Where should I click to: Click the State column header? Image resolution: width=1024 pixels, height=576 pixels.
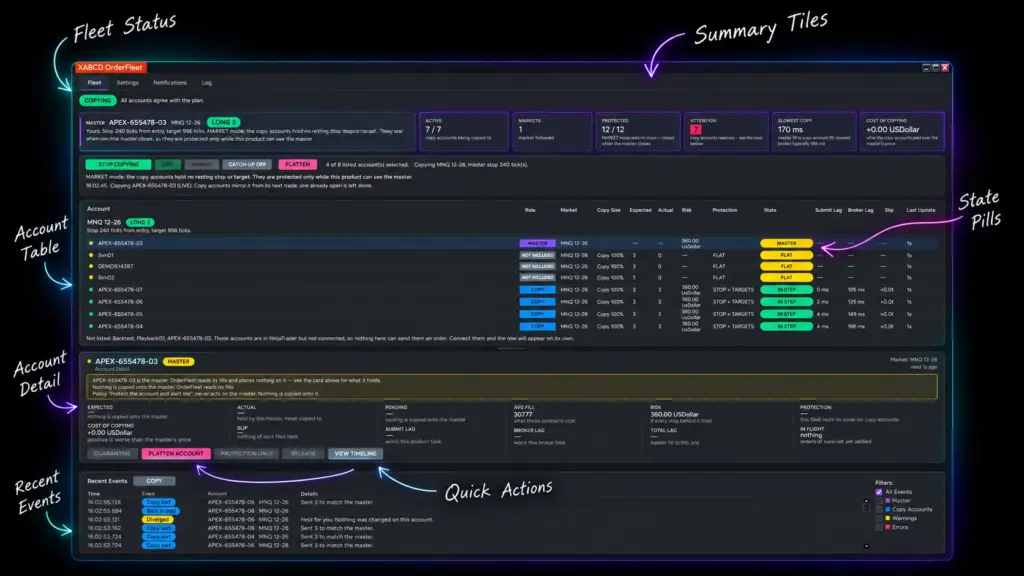pyautogui.click(x=770, y=210)
